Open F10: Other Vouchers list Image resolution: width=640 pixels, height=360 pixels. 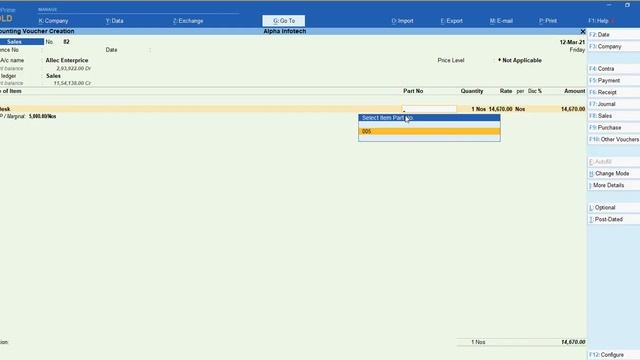[x=613, y=140]
